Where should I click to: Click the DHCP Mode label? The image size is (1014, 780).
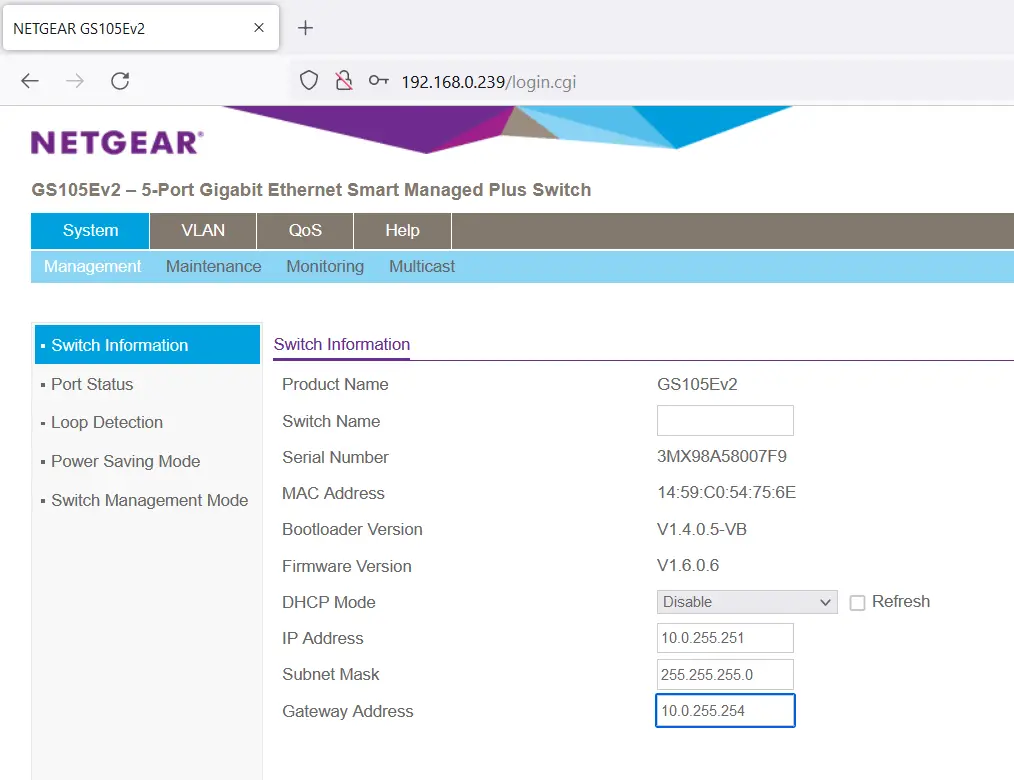[x=329, y=602]
